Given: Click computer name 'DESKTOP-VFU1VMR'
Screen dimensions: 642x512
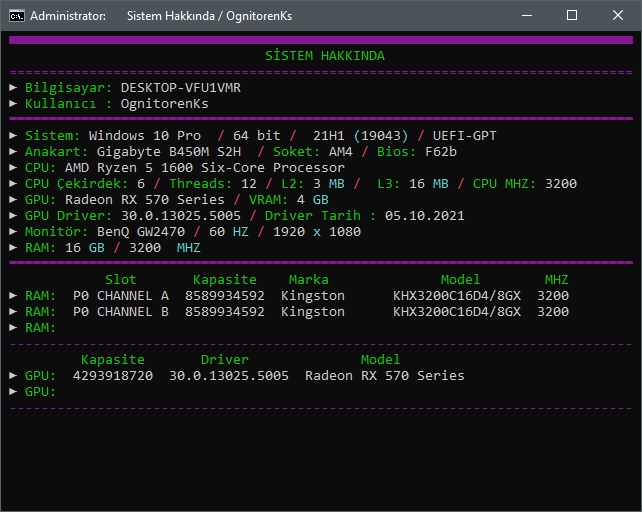Looking at the screenshot, I should click(x=181, y=88).
